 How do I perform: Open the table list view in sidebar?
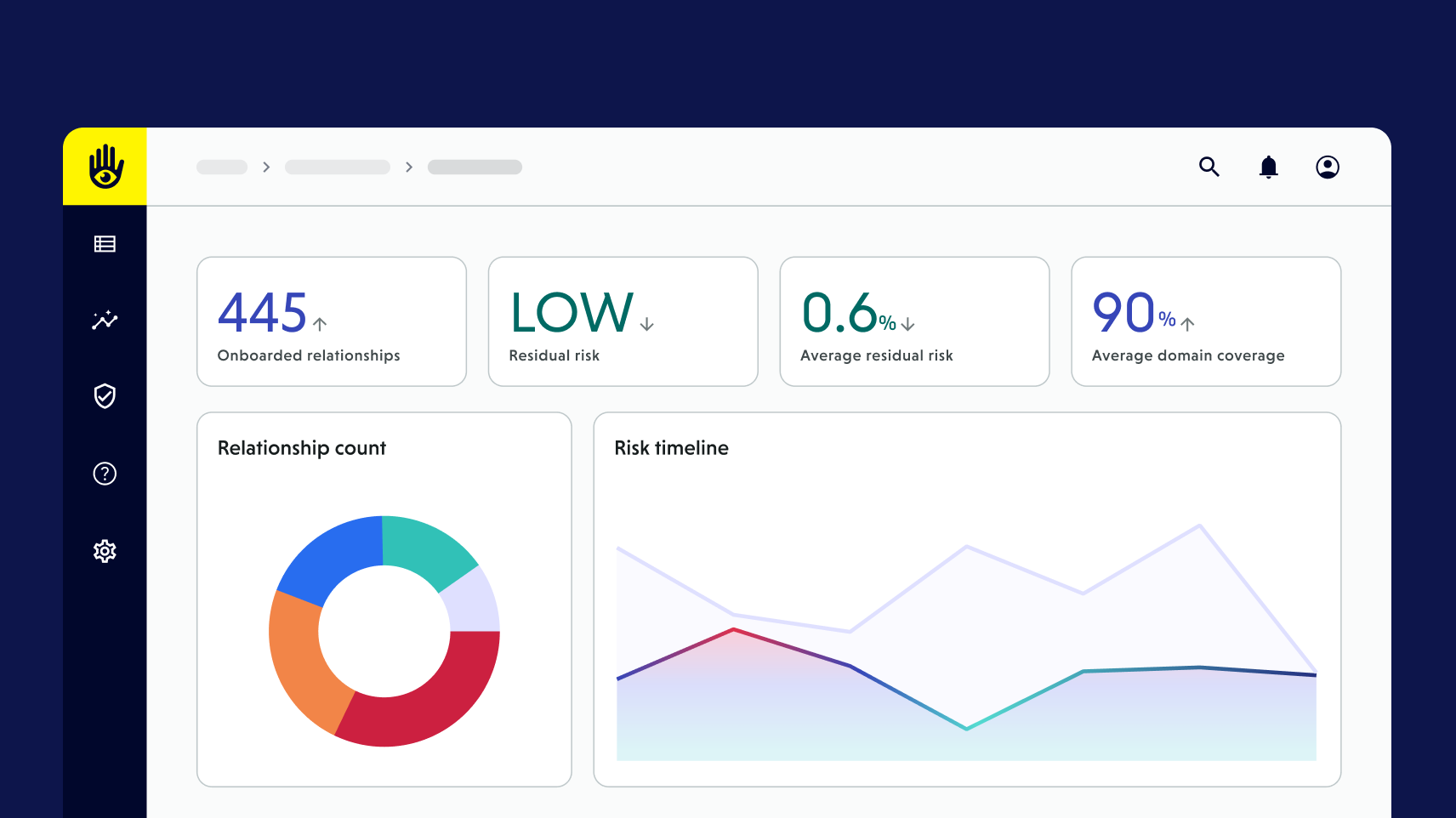[105, 244]
